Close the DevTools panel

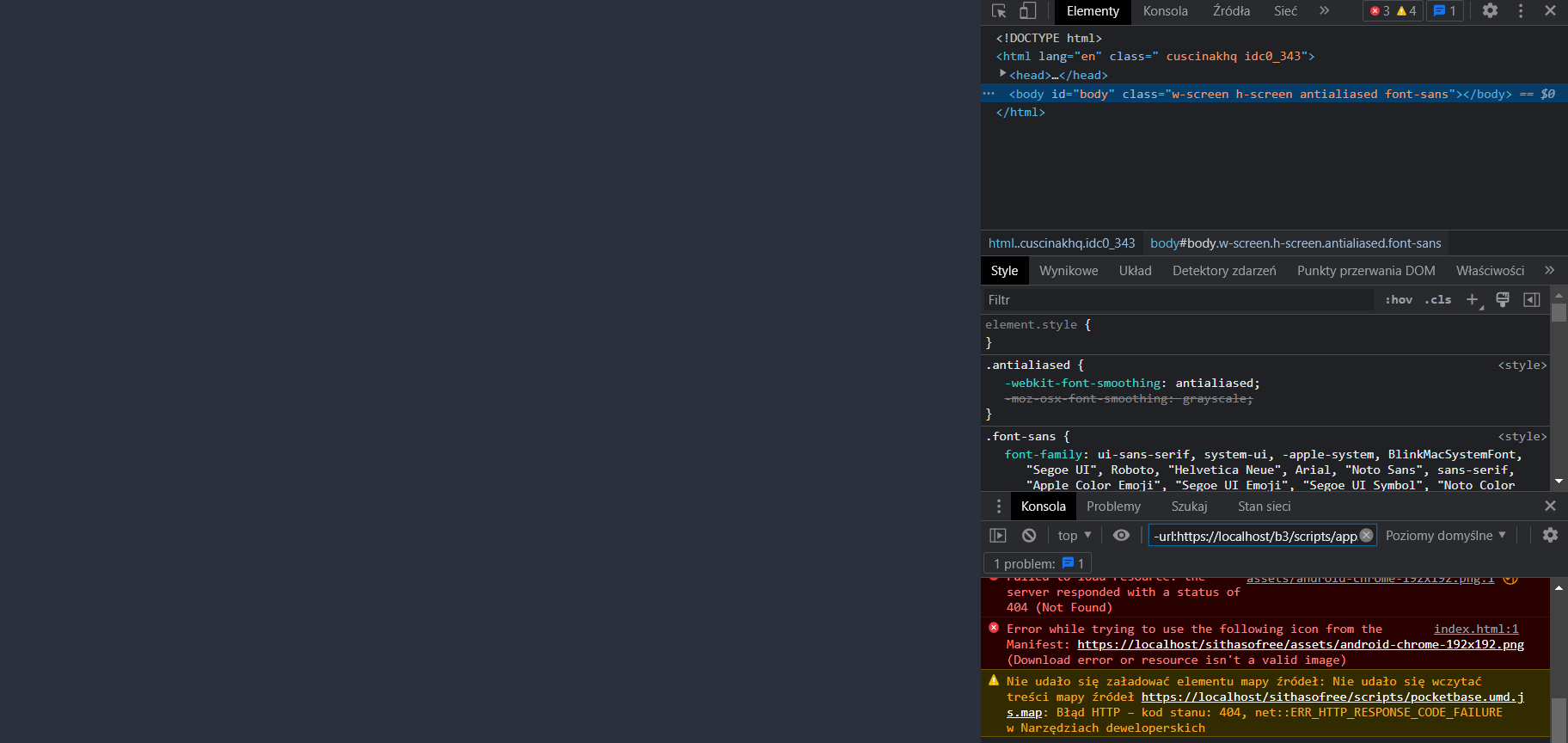tap(1550, 11)
